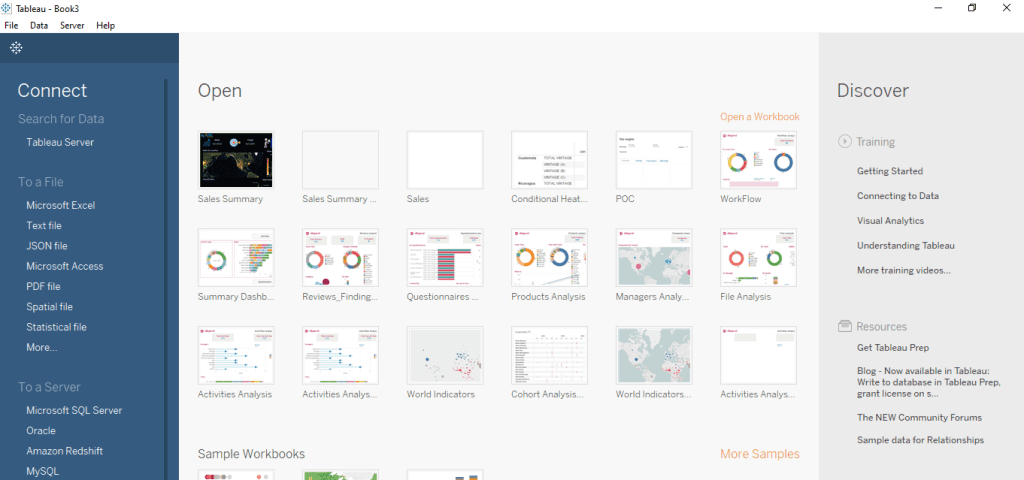Image resolution: width=1024 pixels, height=480 pixels.
Task: Click Search for Data heading
Action: point(61,119)
